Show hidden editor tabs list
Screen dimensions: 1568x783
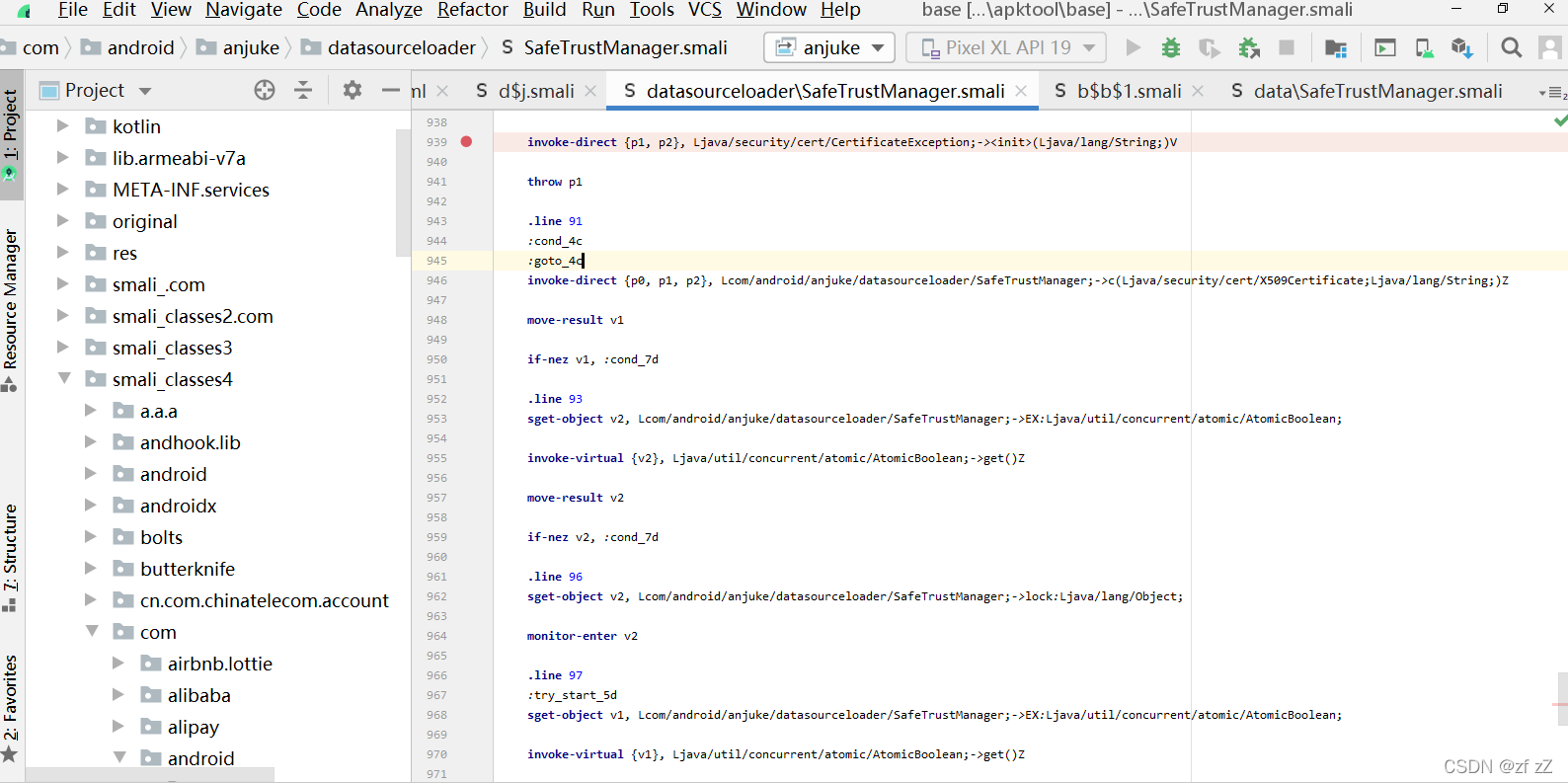1552,92
